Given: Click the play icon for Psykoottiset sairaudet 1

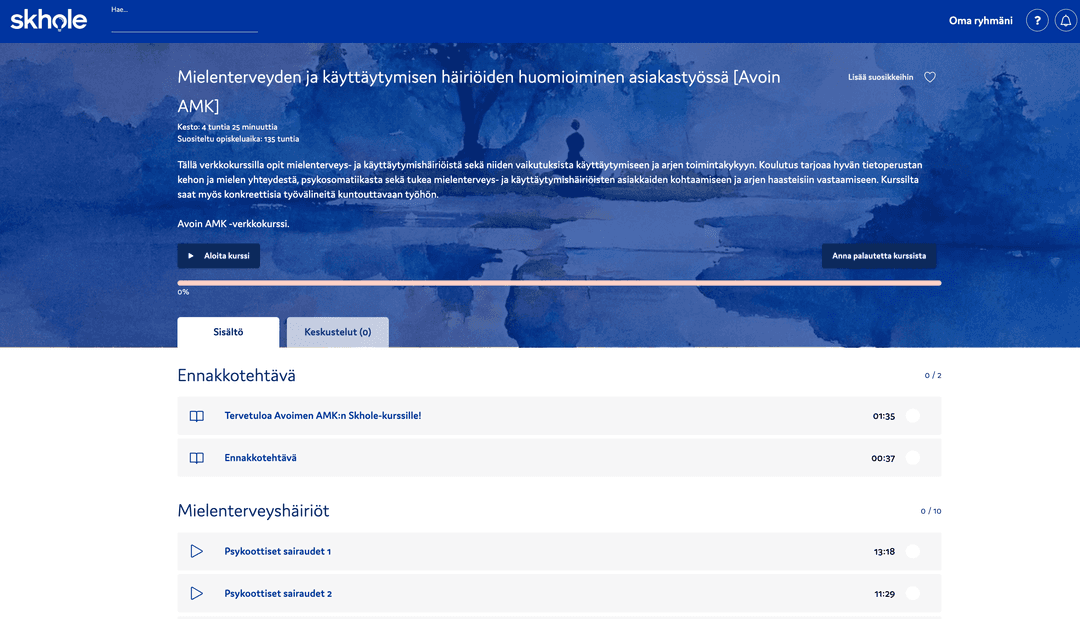Looking at the screenshot, I should 197,551.
